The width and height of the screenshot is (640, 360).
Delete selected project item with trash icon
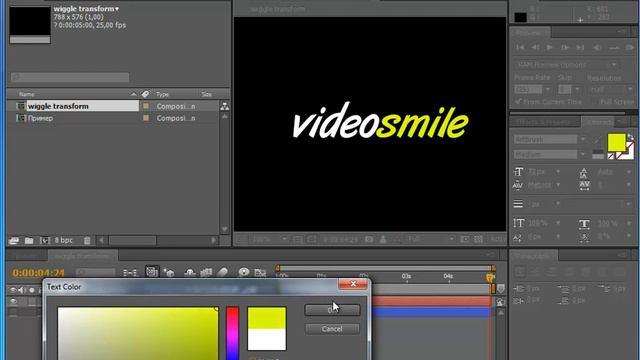pos(87,241)
